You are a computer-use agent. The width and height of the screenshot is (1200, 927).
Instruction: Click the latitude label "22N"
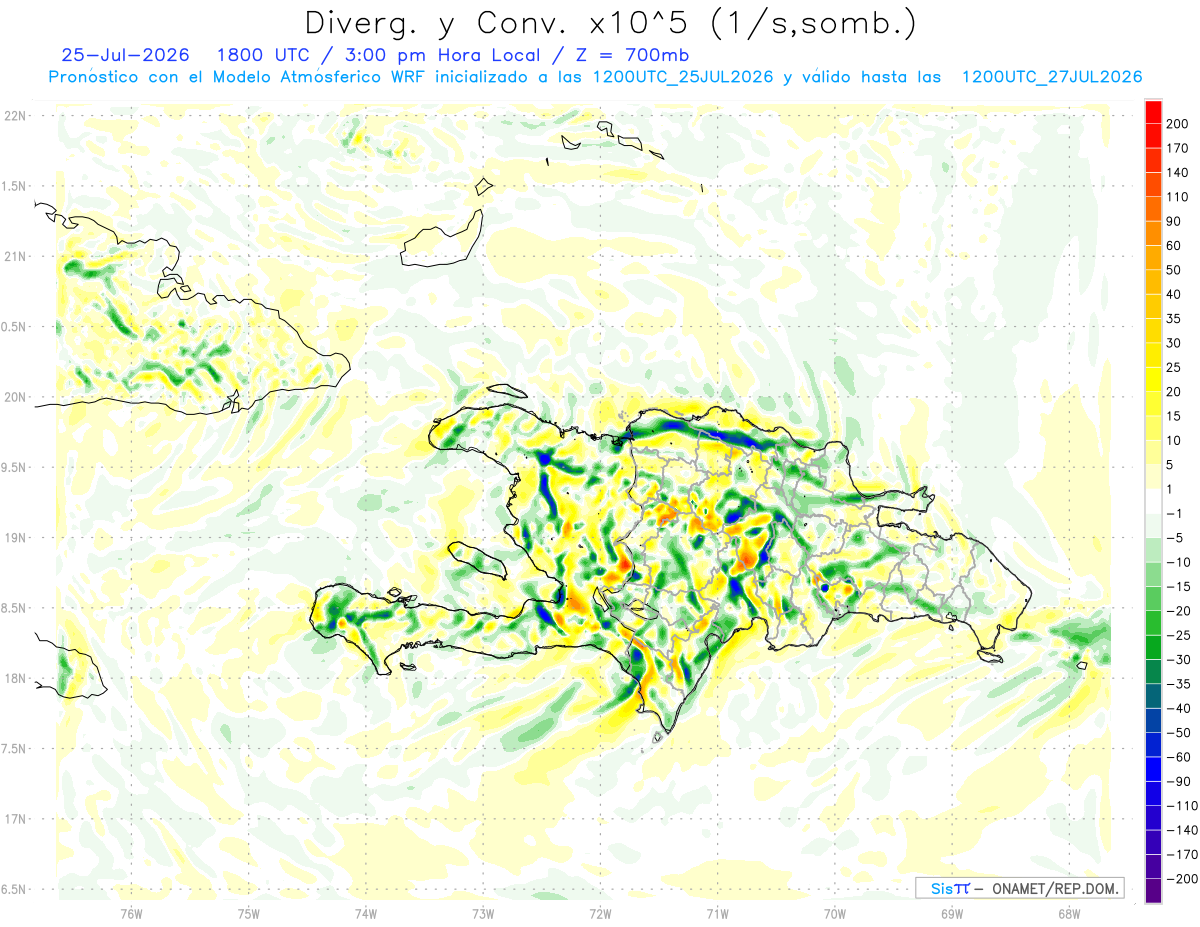click(15, 116)
